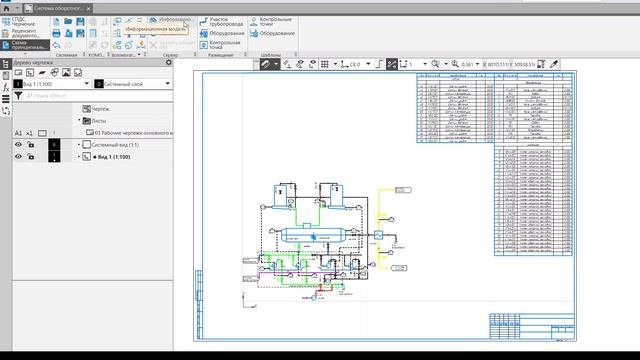The image size is (640, 360).
Task: Click the layers icon in the tree toolbar
Action: click(x=42, y=73)
